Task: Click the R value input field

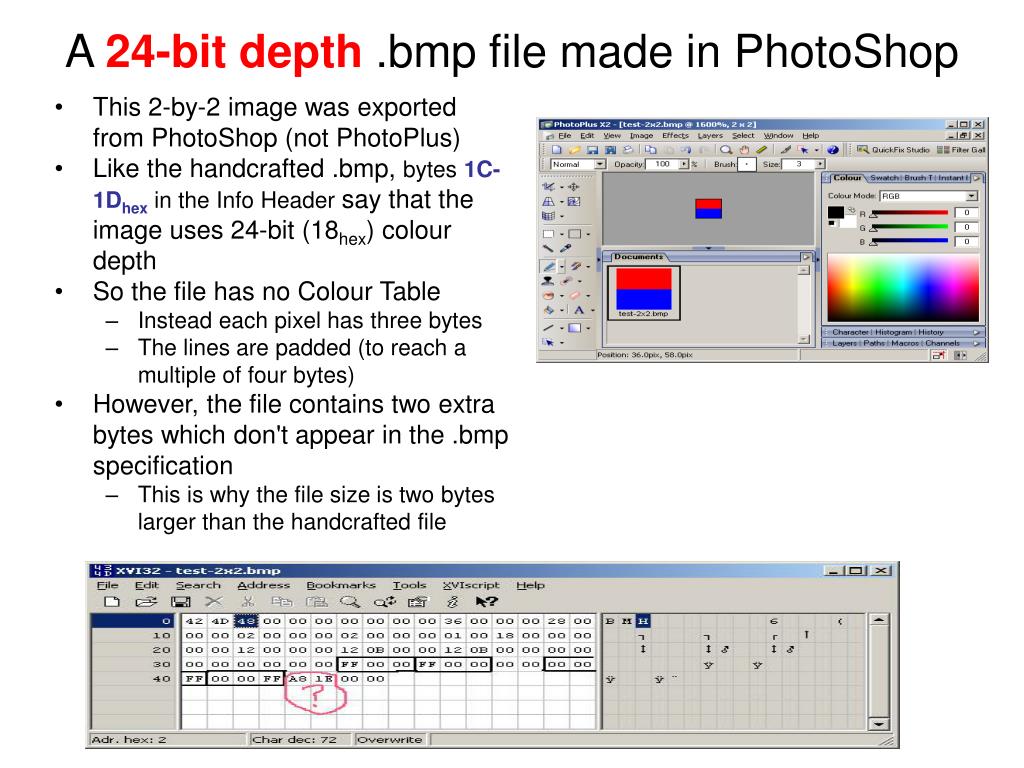Action: (967, 212)
